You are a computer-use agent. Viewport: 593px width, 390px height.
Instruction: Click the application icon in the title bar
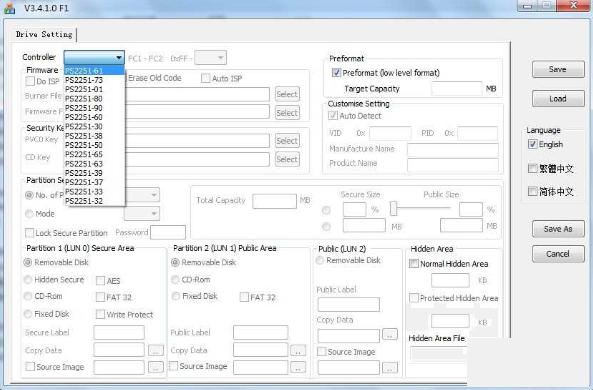pos(10,8)
